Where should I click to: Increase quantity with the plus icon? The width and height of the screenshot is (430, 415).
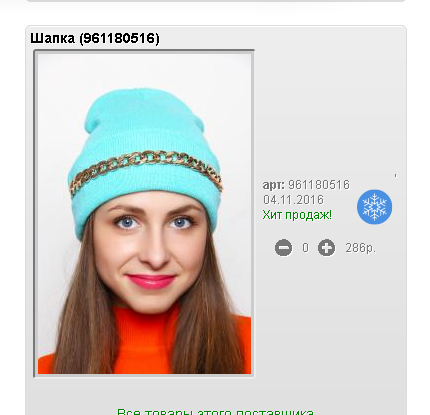tap(326, 248)
